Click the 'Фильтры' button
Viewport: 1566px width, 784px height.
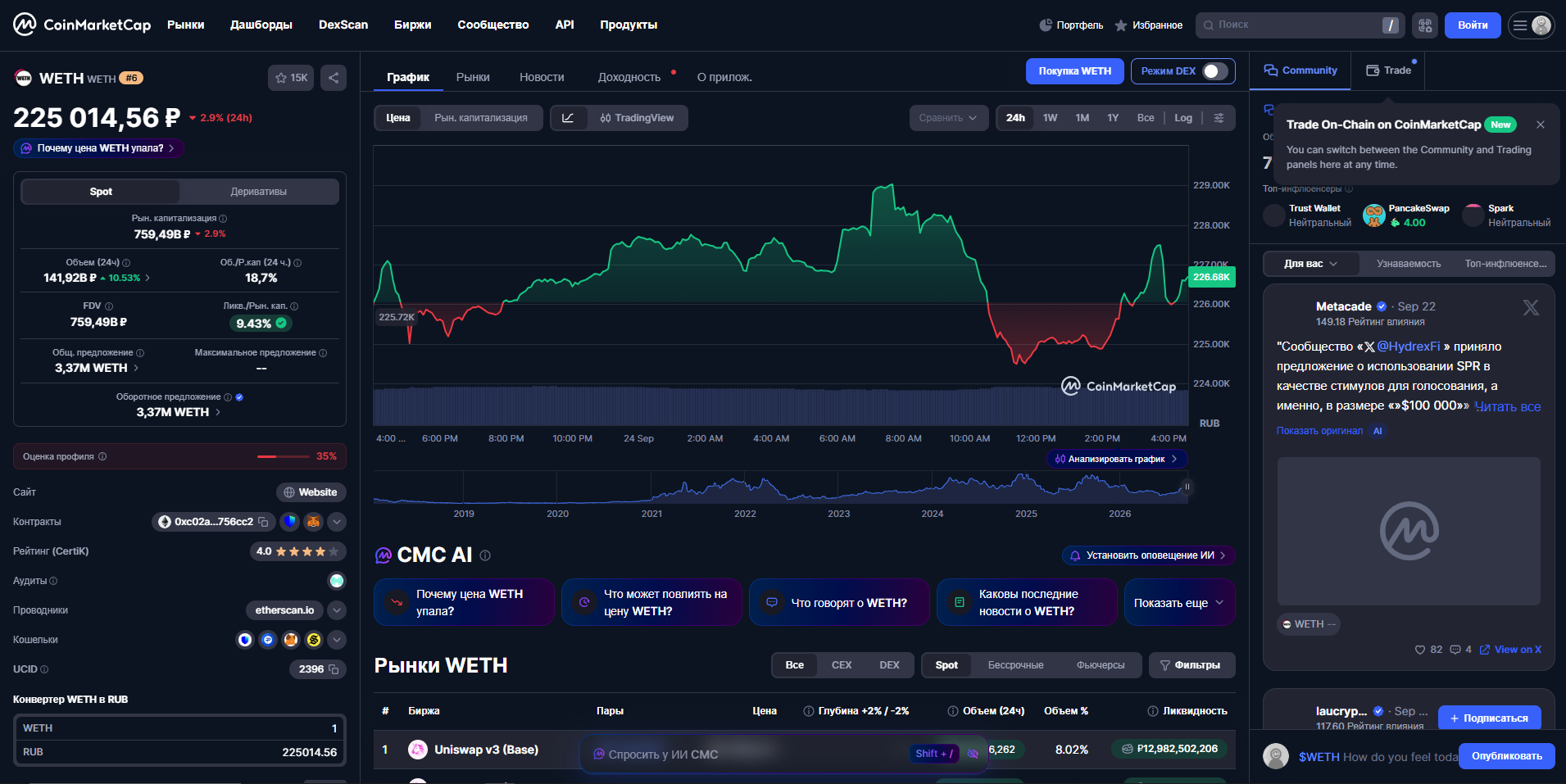pyautogui.click(x=1192, y=665)
